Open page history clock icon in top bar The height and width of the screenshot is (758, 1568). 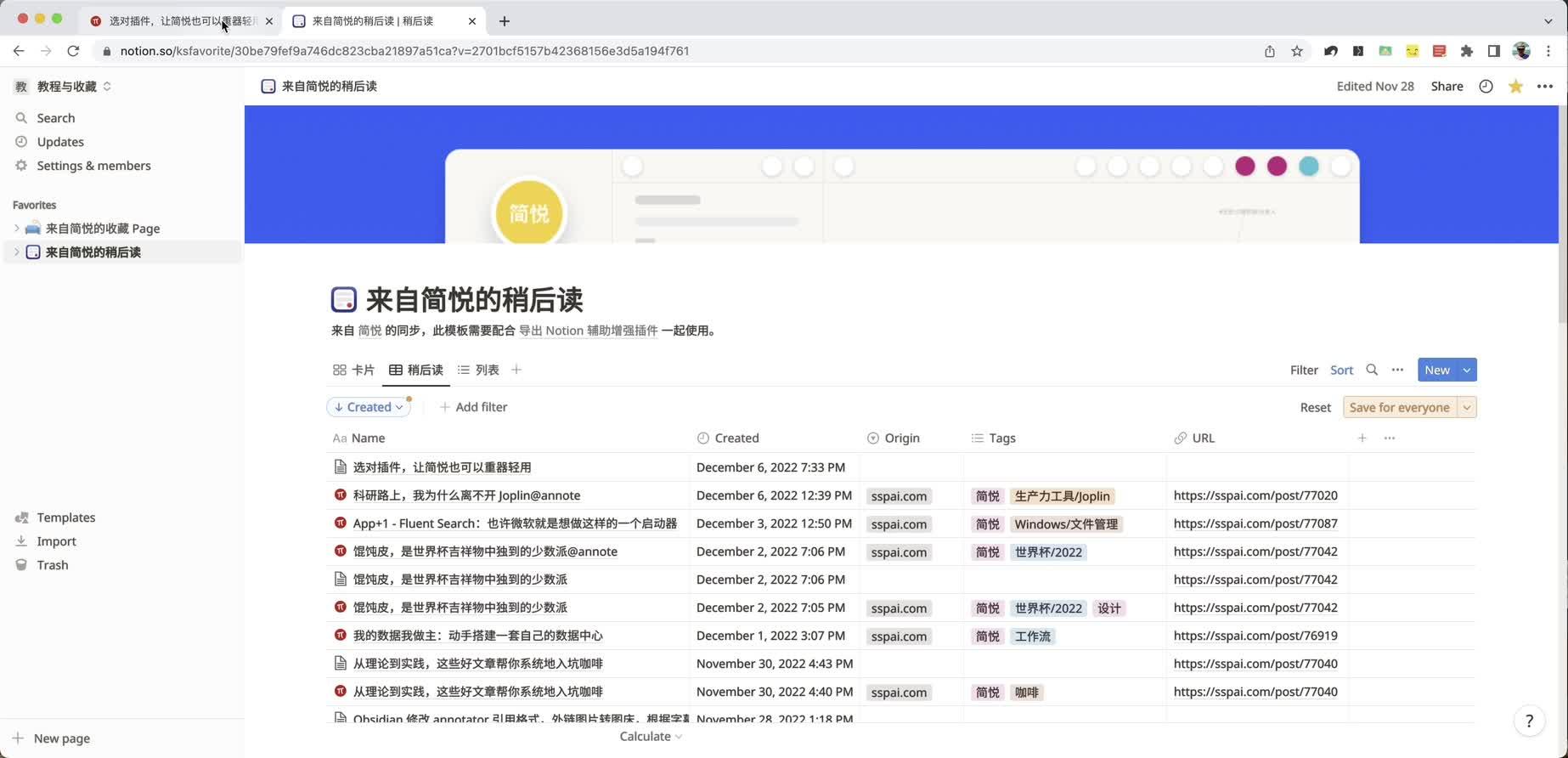[x=1486, y=86]
